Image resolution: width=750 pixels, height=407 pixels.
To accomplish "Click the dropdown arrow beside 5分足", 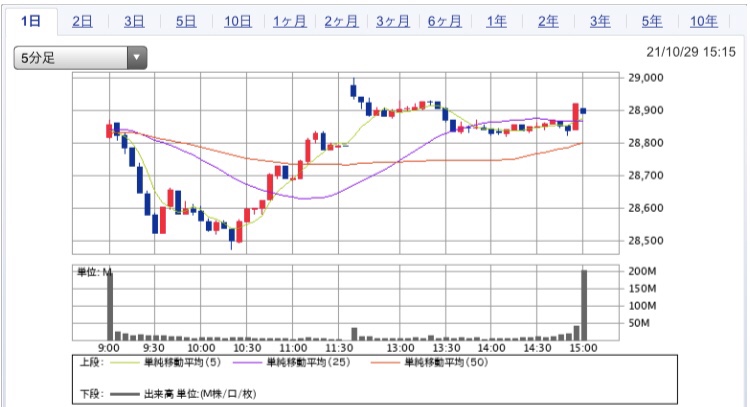I will point(137,58).
